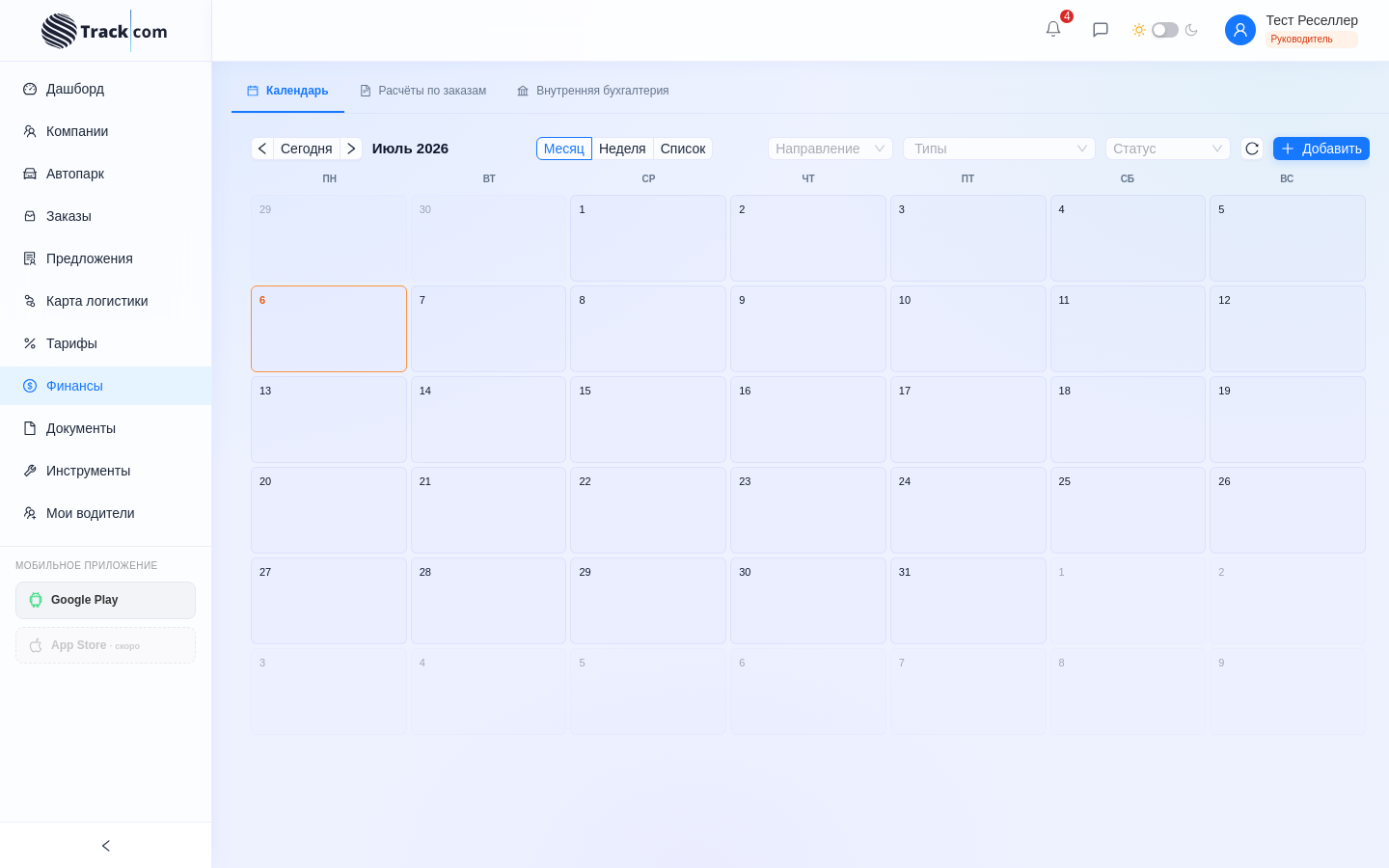Open Автопарк in the sidebar
The width and height of the screenshot is (1389, 868).
(x=106, y=174)
